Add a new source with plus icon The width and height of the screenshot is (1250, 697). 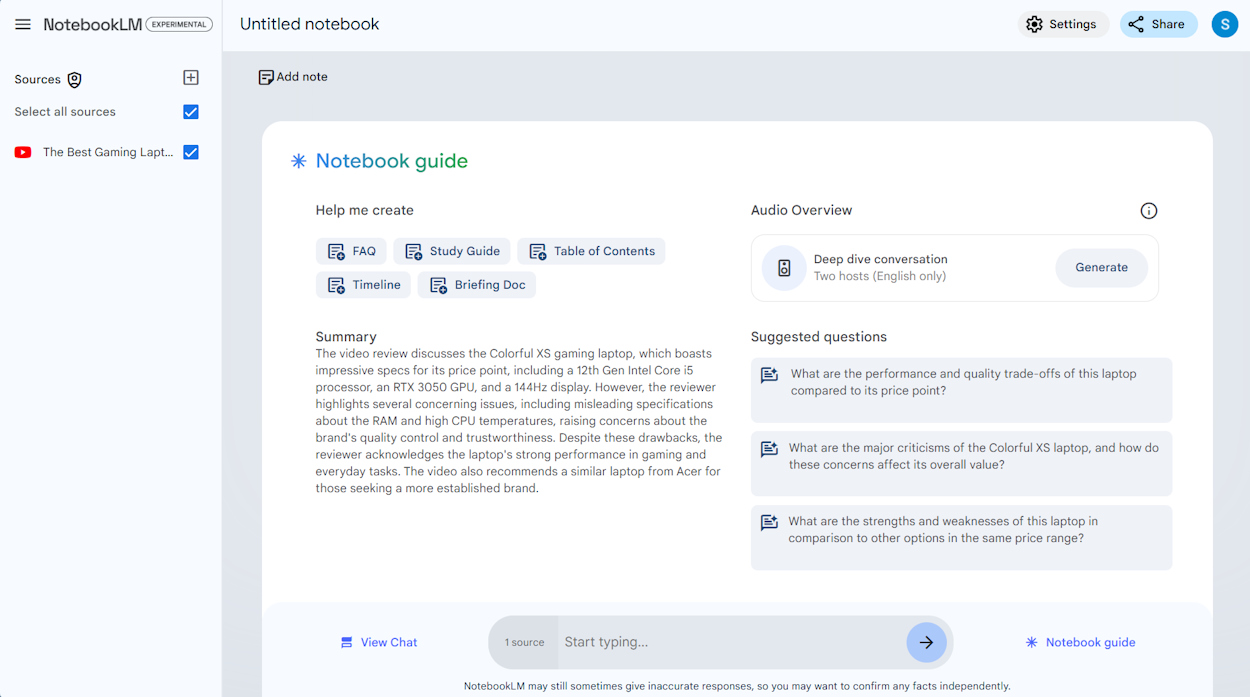point(191,78)
